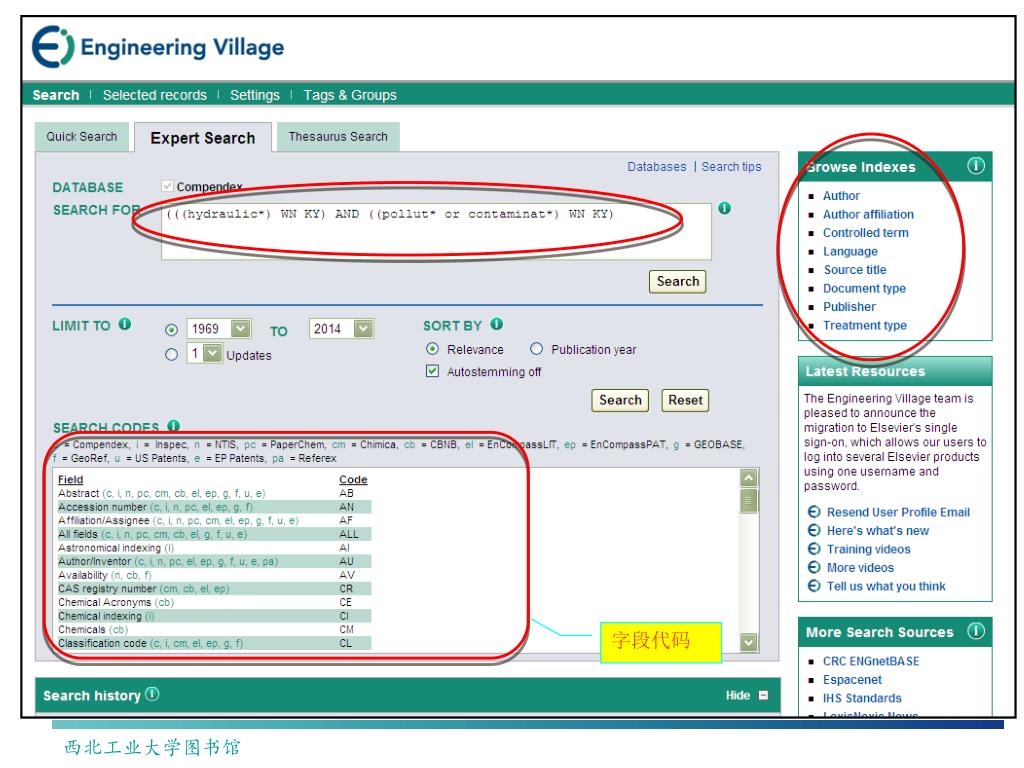1024x768 pixels.
Task: Browse the Author affiliation index
Action: point(868,214)
